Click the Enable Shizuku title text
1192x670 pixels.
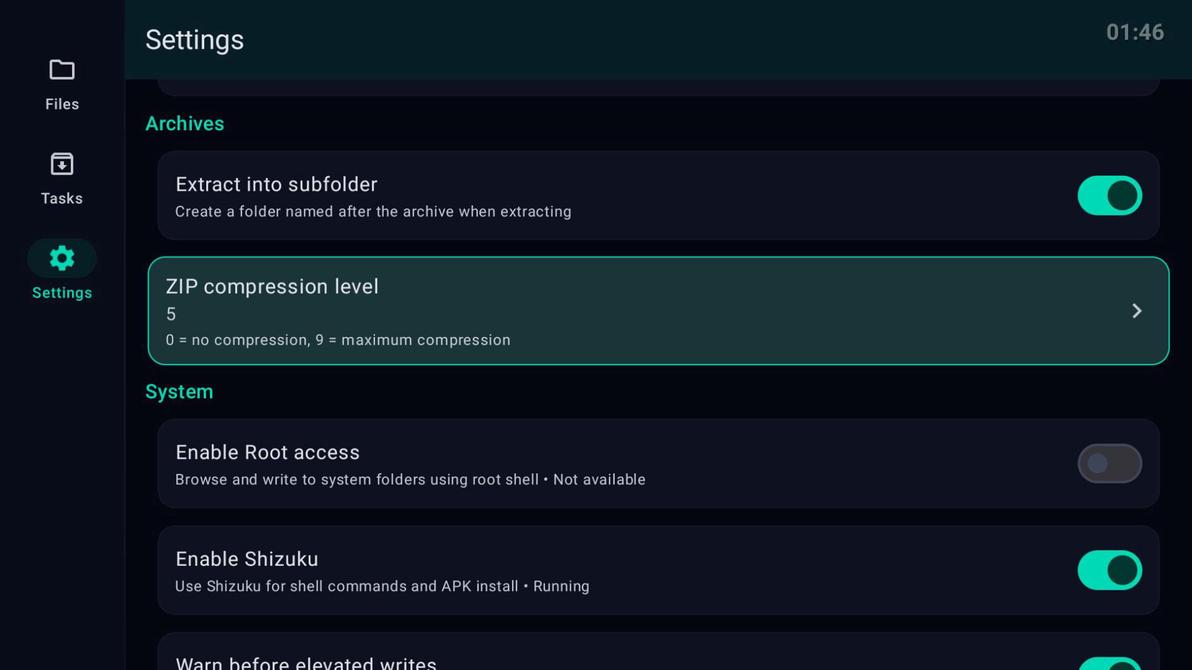click(x=247, y=559)
